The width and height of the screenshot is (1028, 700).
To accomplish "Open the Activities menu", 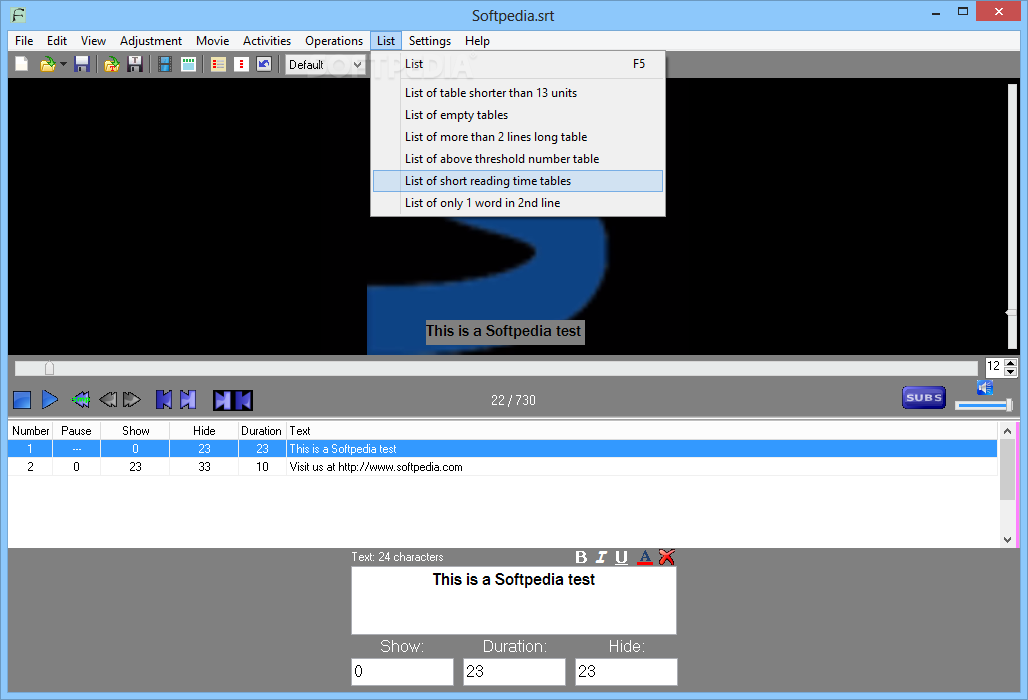I will (267, 41).
